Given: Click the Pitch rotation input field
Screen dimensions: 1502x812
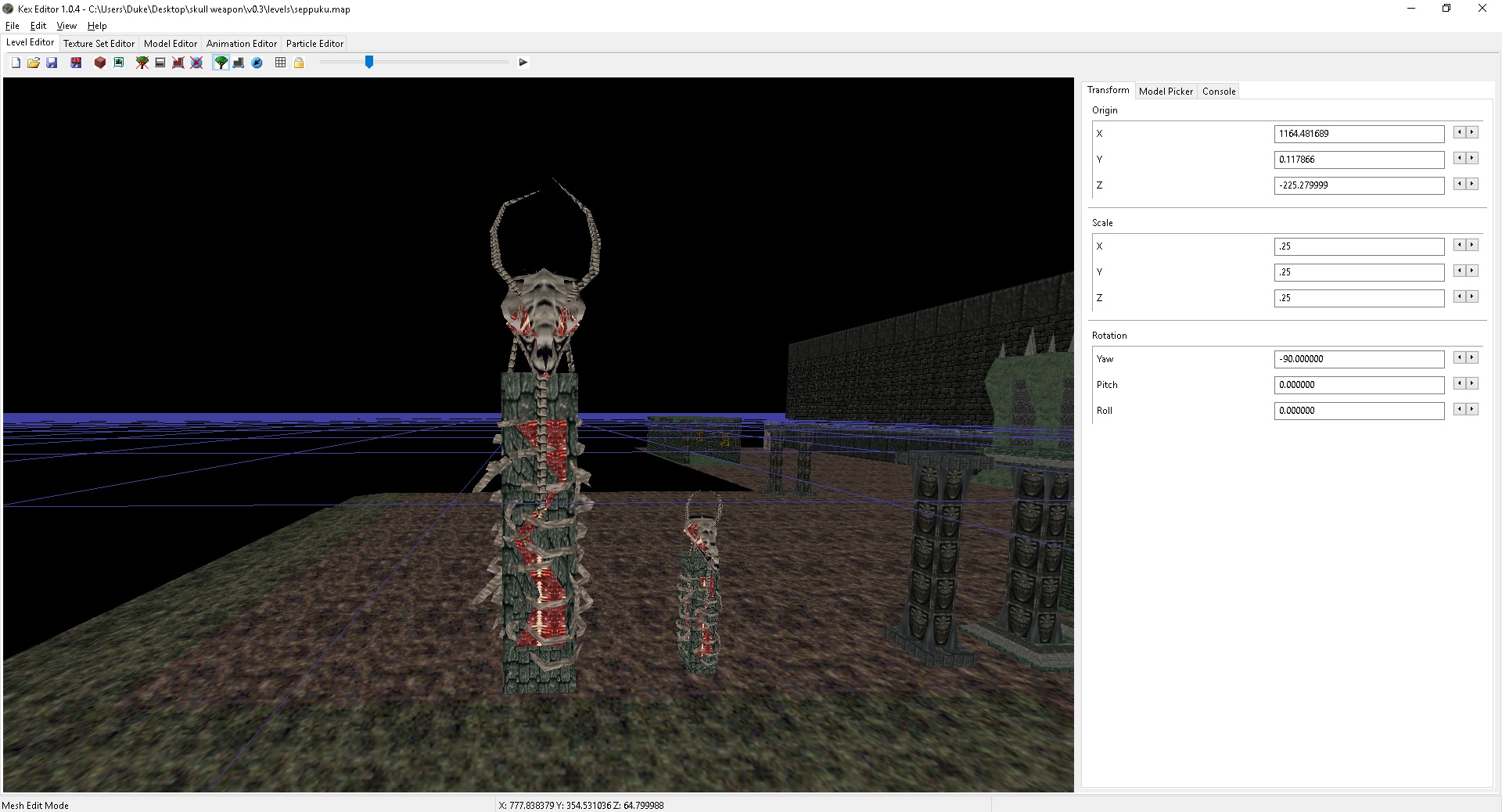Looking at the screenshot, I should click(1359, 385).
